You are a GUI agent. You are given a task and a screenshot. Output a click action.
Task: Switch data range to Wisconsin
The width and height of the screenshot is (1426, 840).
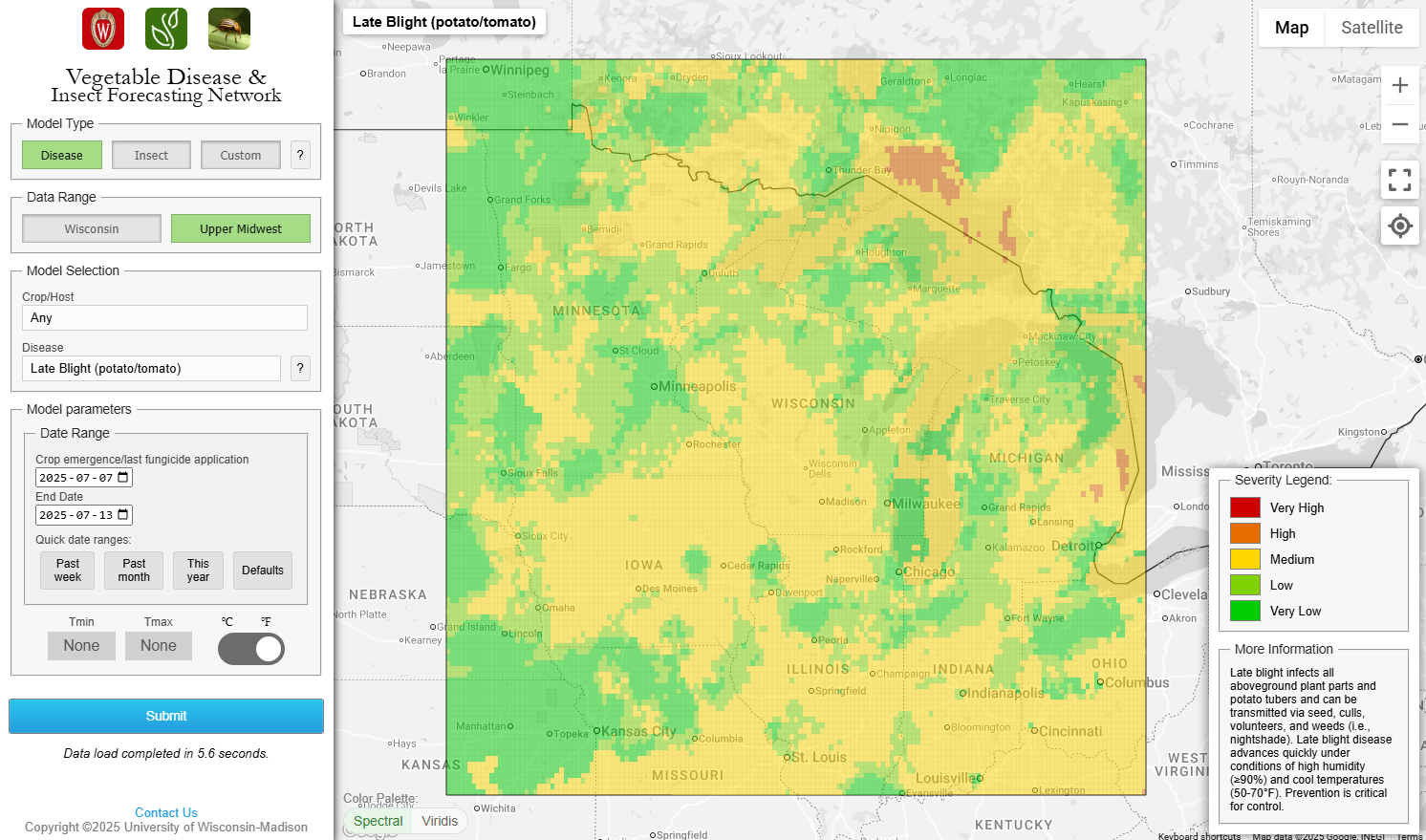click(92, 228)
